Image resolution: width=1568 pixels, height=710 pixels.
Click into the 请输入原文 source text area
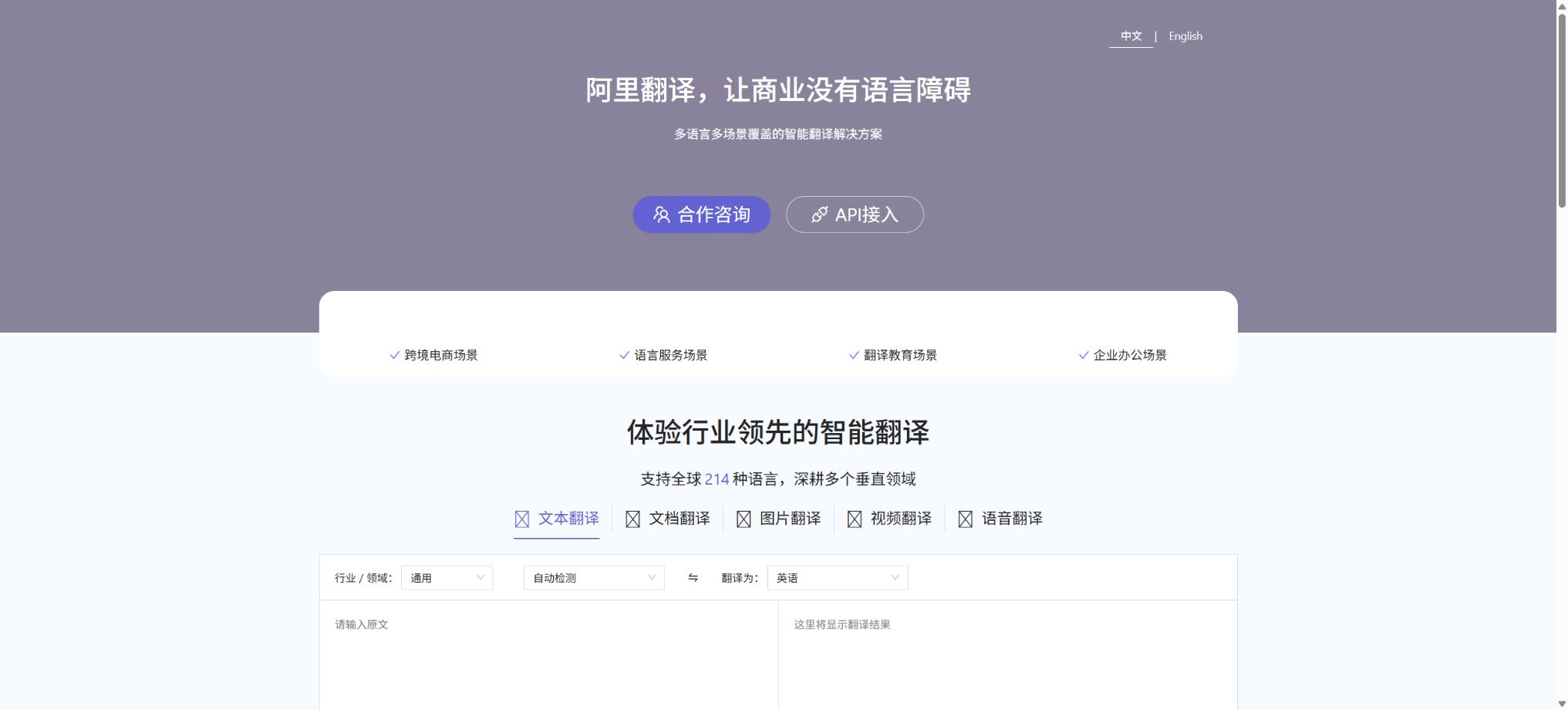tap(548, 655)
